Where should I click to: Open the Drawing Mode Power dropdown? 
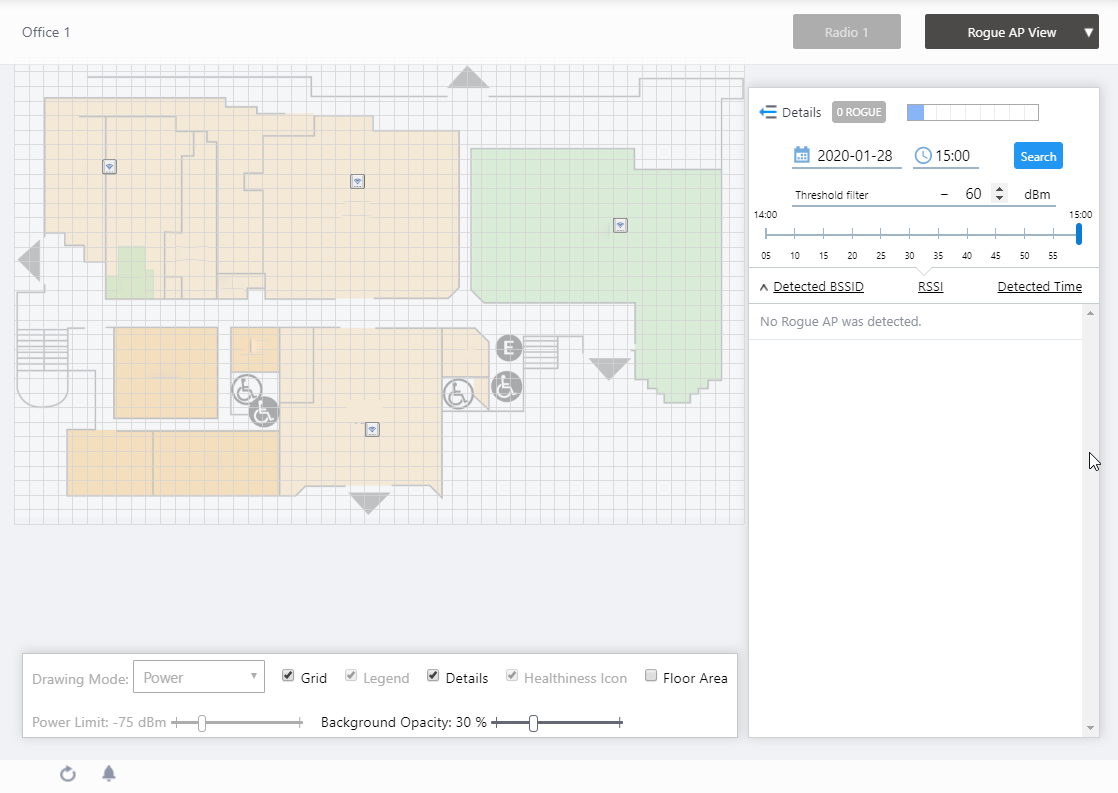point(199,677)
